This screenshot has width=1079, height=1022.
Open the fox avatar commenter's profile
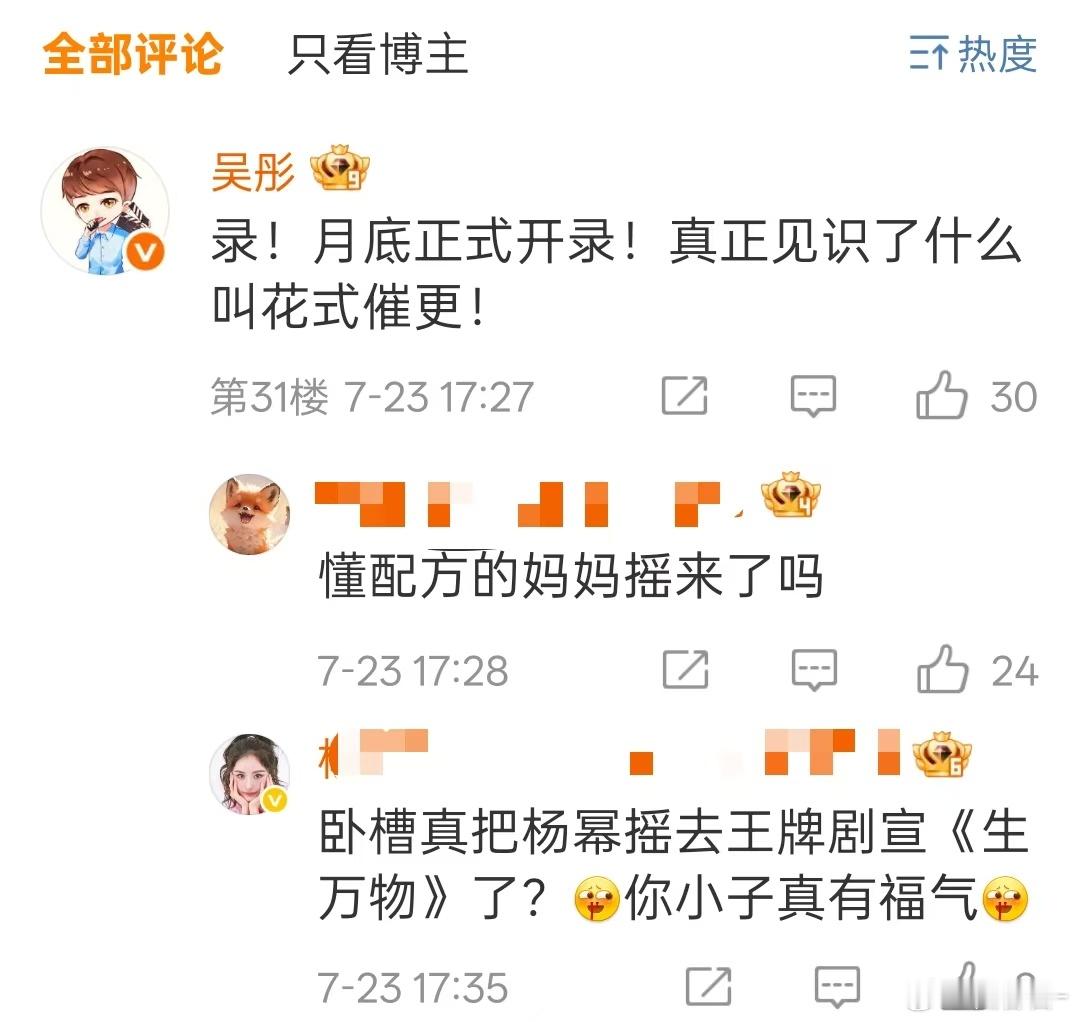(249, 514)
